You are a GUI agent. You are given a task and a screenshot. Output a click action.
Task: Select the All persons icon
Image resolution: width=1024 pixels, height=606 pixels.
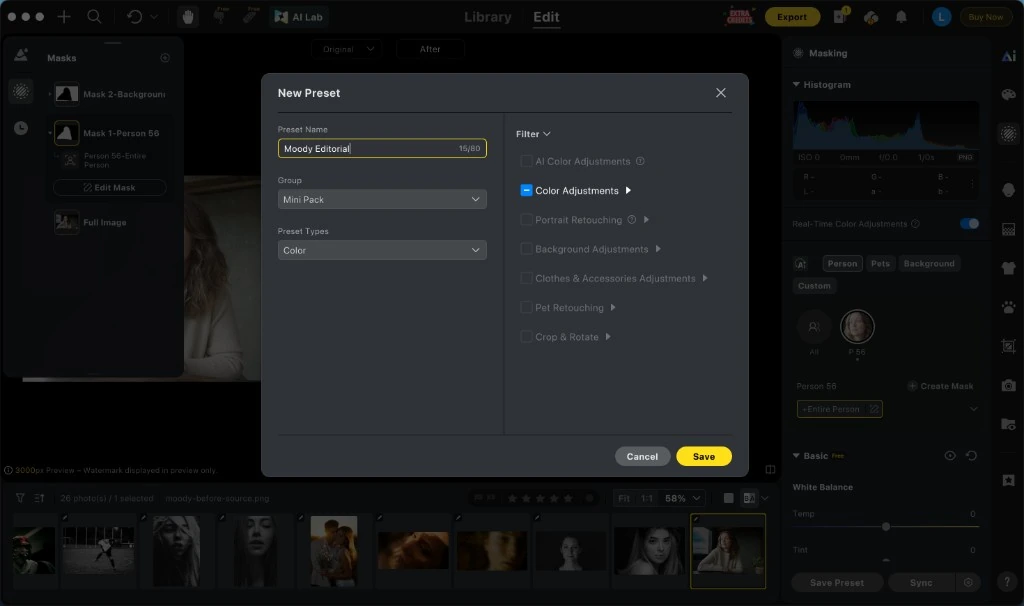pyautogui.click(x=814, y=327)
